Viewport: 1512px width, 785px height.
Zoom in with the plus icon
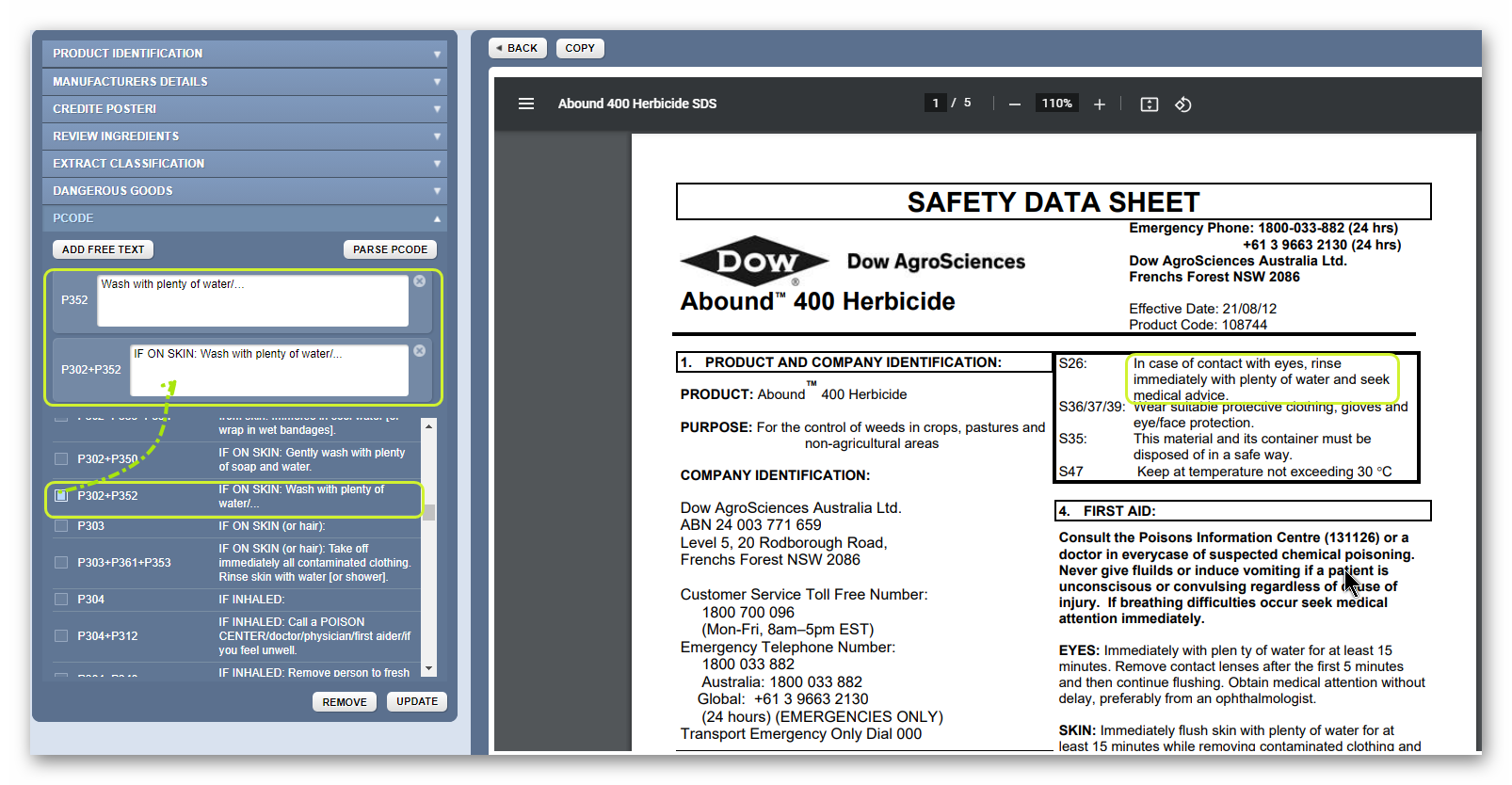pos(1099,104)
